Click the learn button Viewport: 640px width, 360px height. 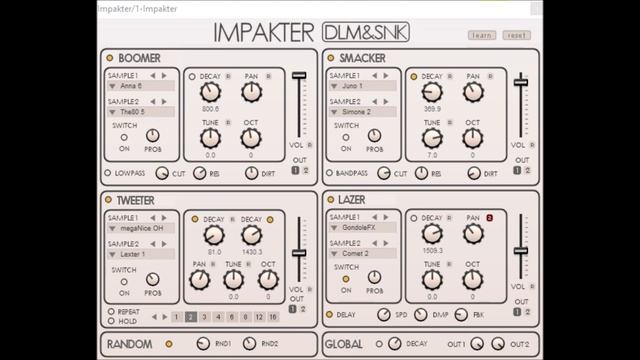(482, 36)
